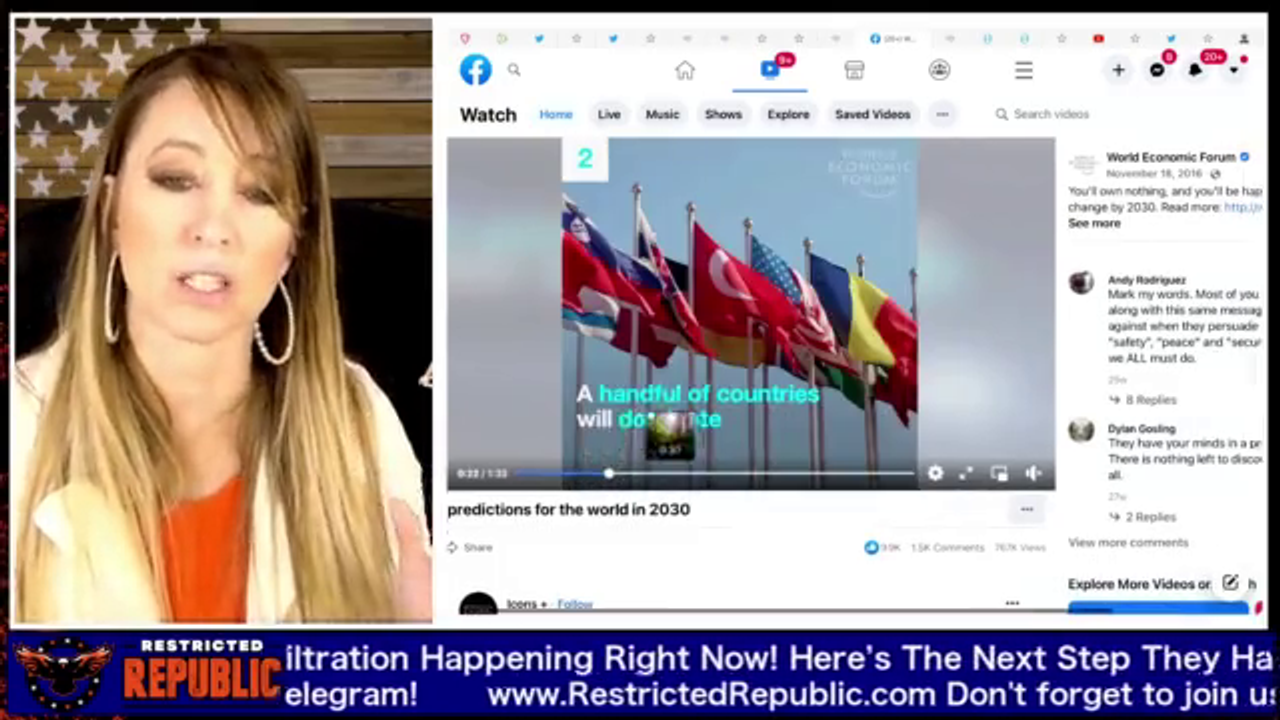Open the account dropdown arrow
1280x720 pixels.
[x=1234, y=70]
